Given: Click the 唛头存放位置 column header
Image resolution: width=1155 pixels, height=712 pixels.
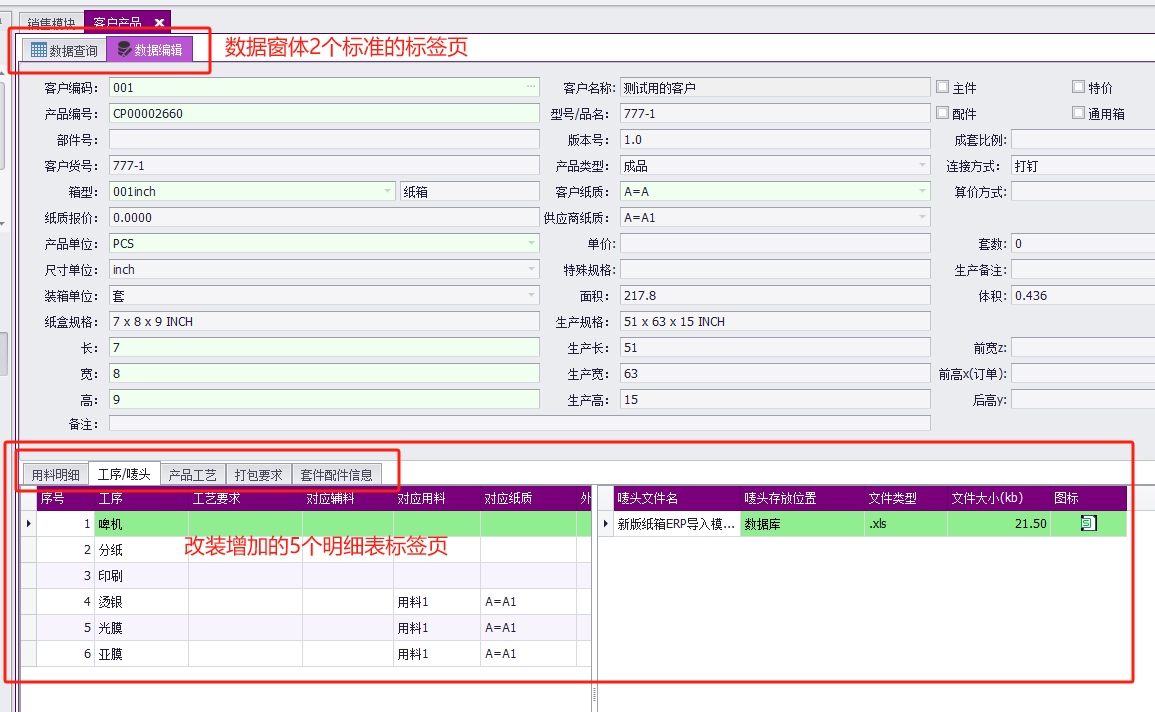Looking at the screenshot, I should point(802,498).
